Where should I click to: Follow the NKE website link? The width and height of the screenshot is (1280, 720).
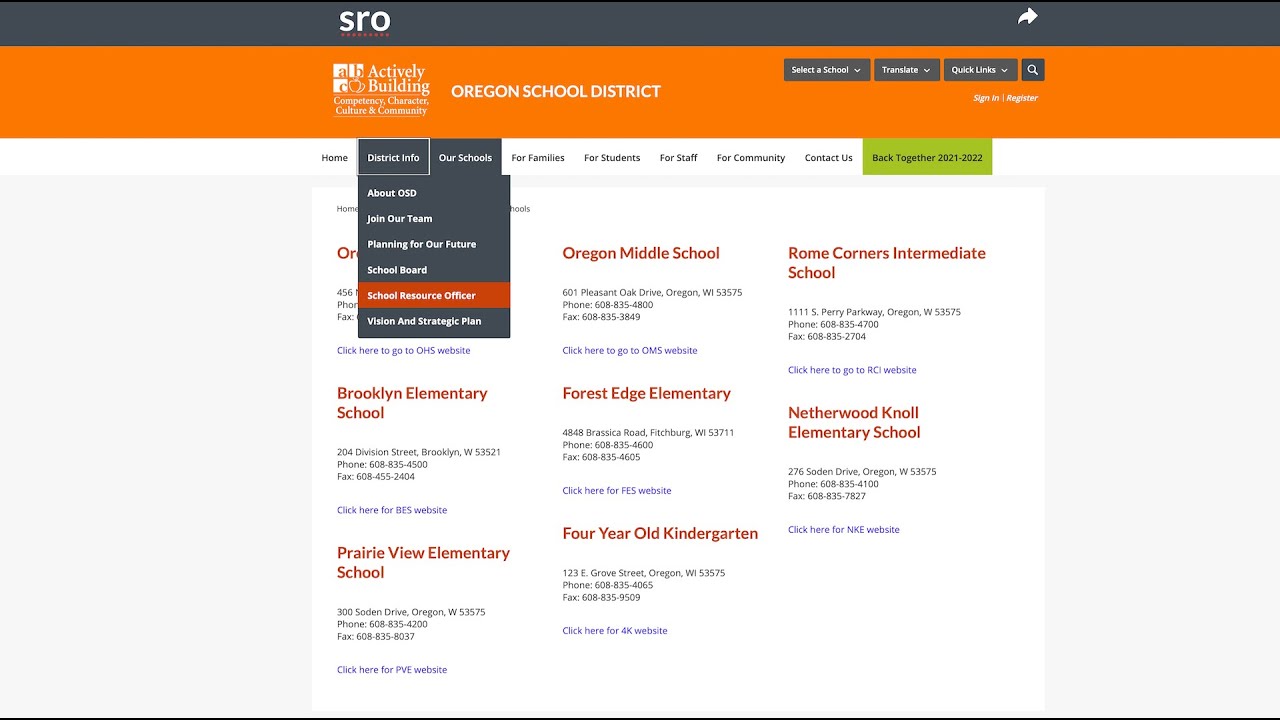(x=844, y=530)
